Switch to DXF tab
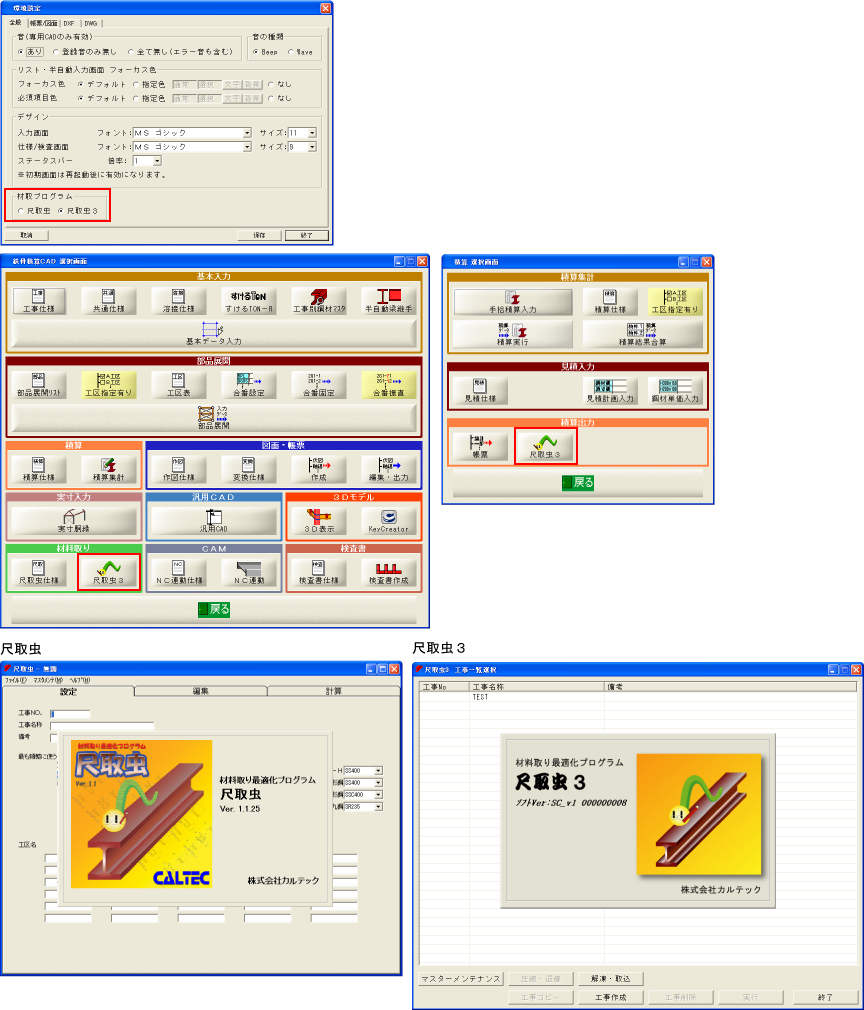Viewport: 864px width, 1010px height. [69, 23]
